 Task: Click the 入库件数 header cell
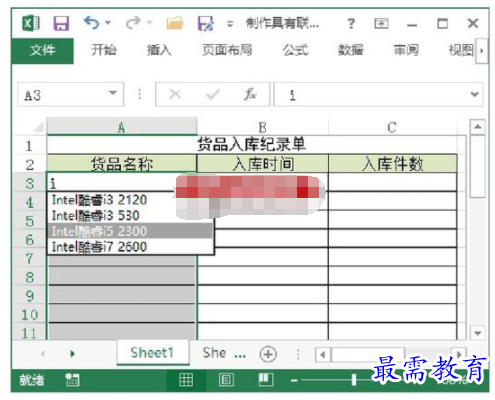pyautogui.click(x=392, y=164)
